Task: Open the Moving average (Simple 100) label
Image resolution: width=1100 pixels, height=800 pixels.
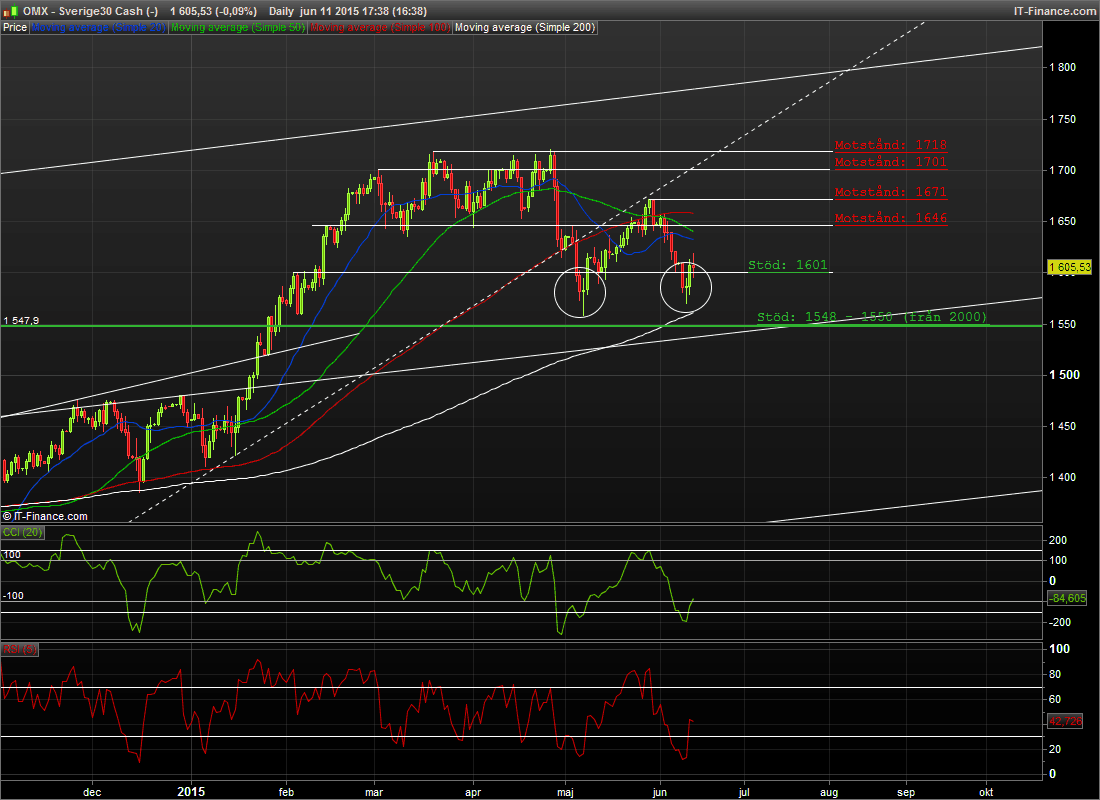Action: 379,28
